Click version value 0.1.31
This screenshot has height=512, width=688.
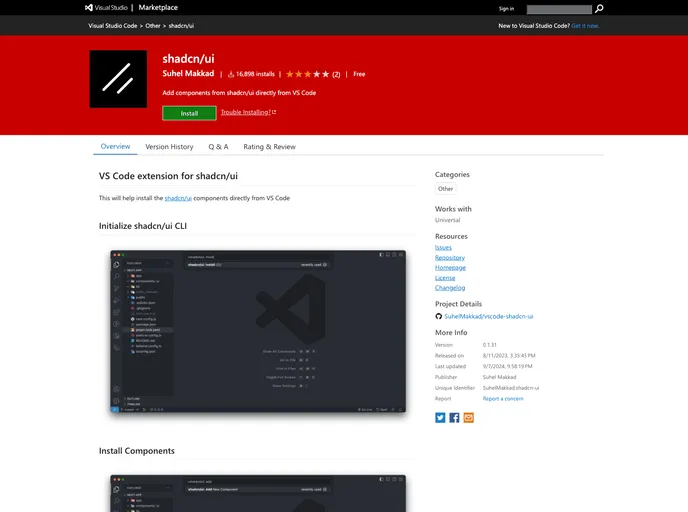490,345
